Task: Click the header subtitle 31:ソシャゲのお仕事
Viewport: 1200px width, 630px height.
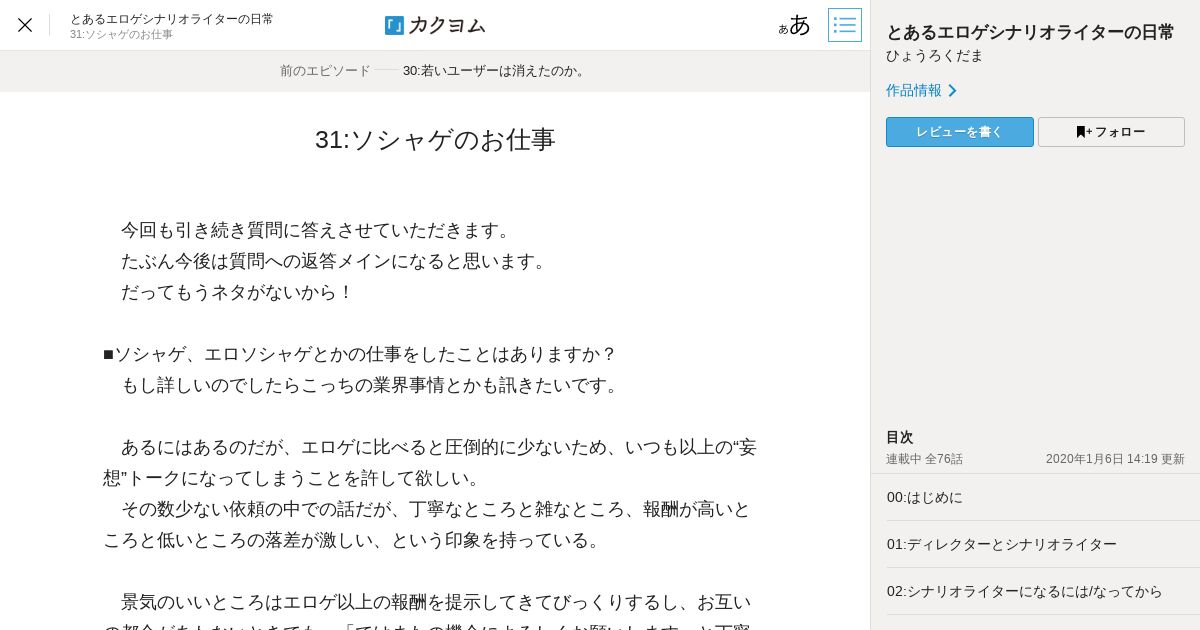Action: click(x=121, y=35)
